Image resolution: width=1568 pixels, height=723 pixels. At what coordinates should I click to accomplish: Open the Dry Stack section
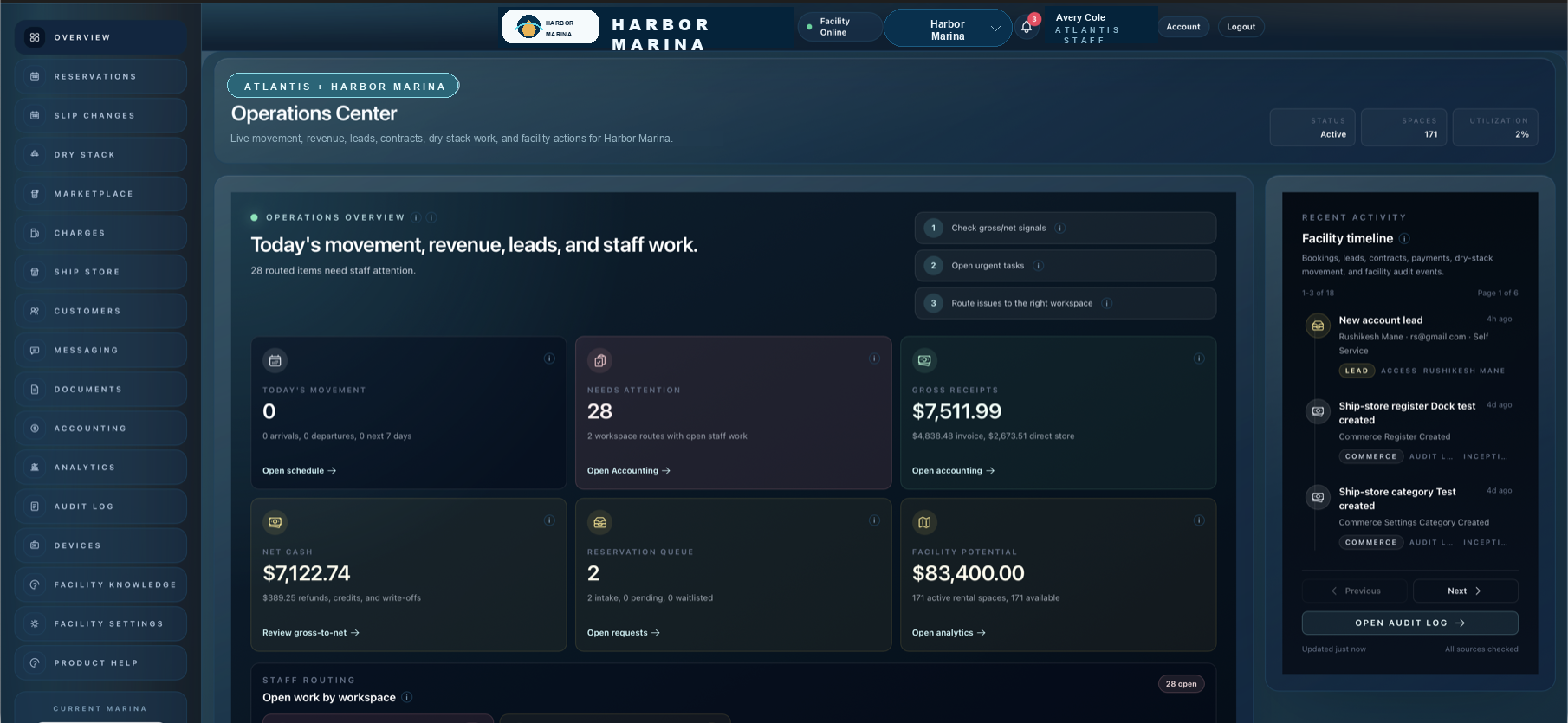[x=100, y=154]
